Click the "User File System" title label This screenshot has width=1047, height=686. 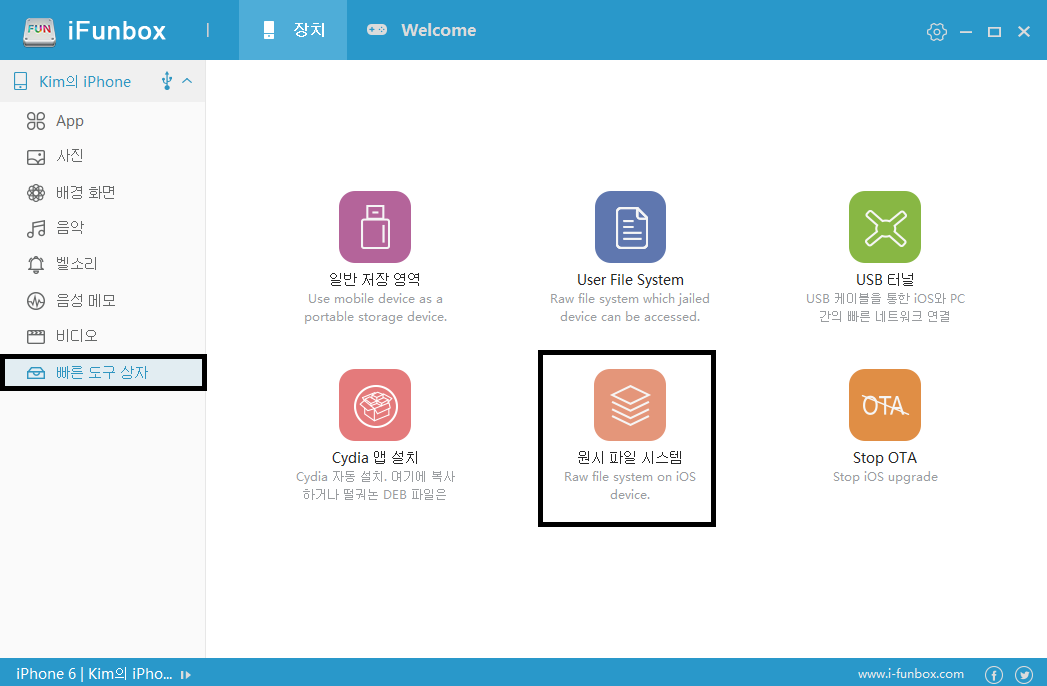pos(630,280)
